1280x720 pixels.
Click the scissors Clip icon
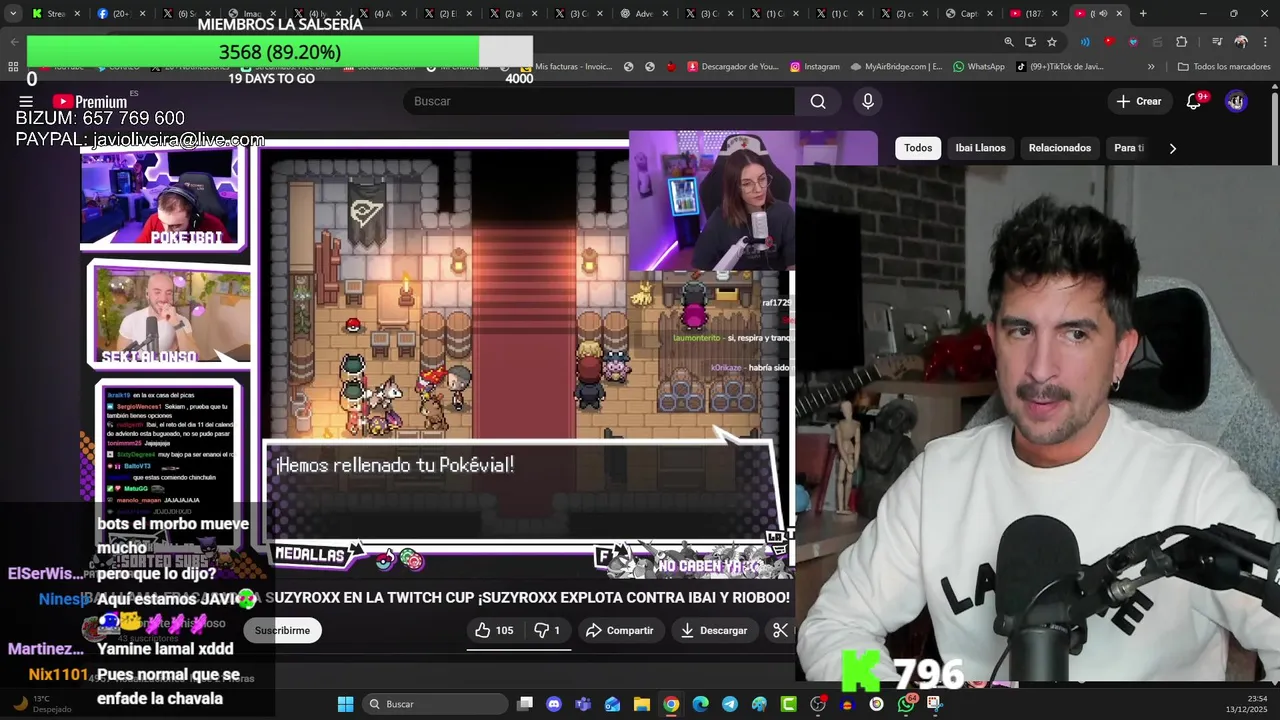(x=781, y=630)
